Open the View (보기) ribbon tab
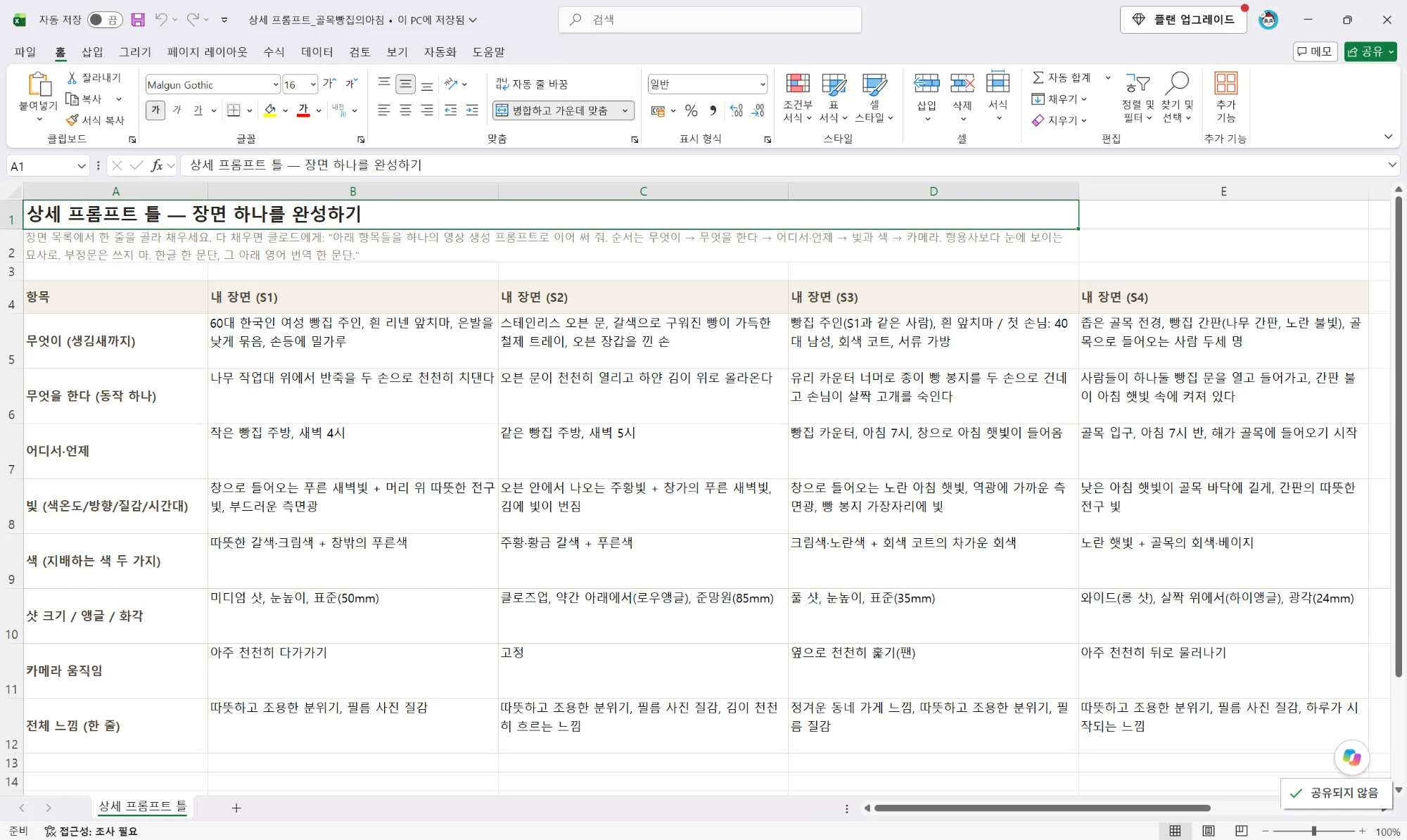The height and width of the screenshot is (840, 1407). [397, 51]
